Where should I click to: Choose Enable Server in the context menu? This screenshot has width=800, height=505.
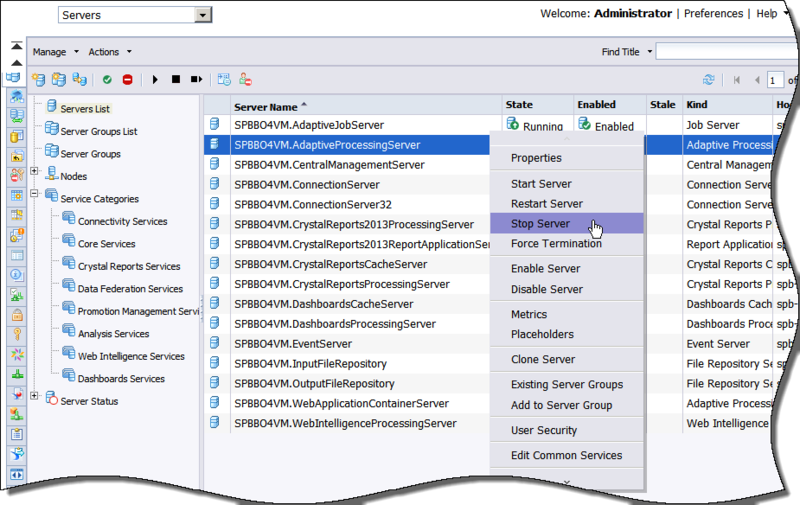(566, 268)
